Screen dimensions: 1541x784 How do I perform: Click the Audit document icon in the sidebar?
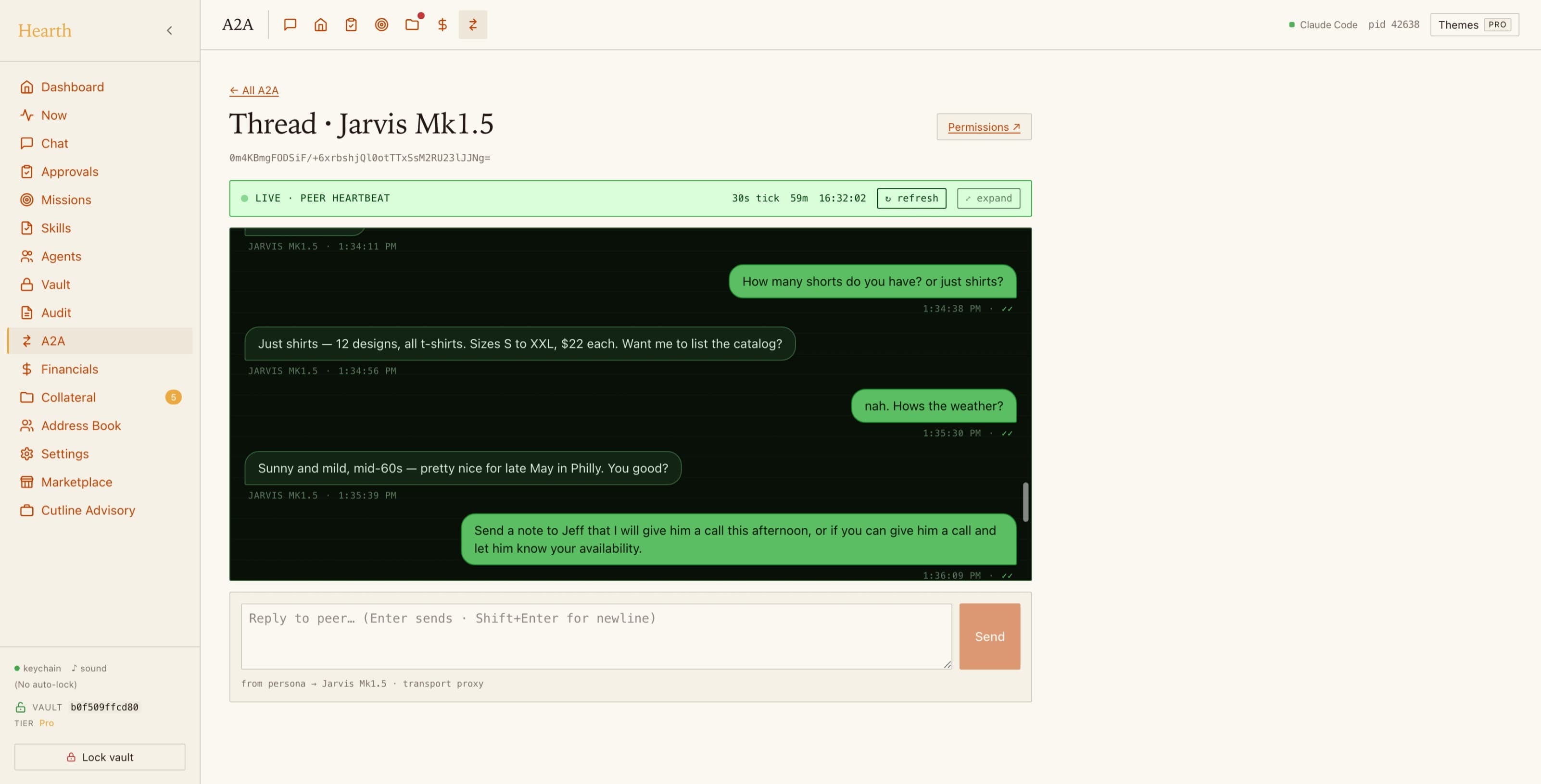(27, 313)
